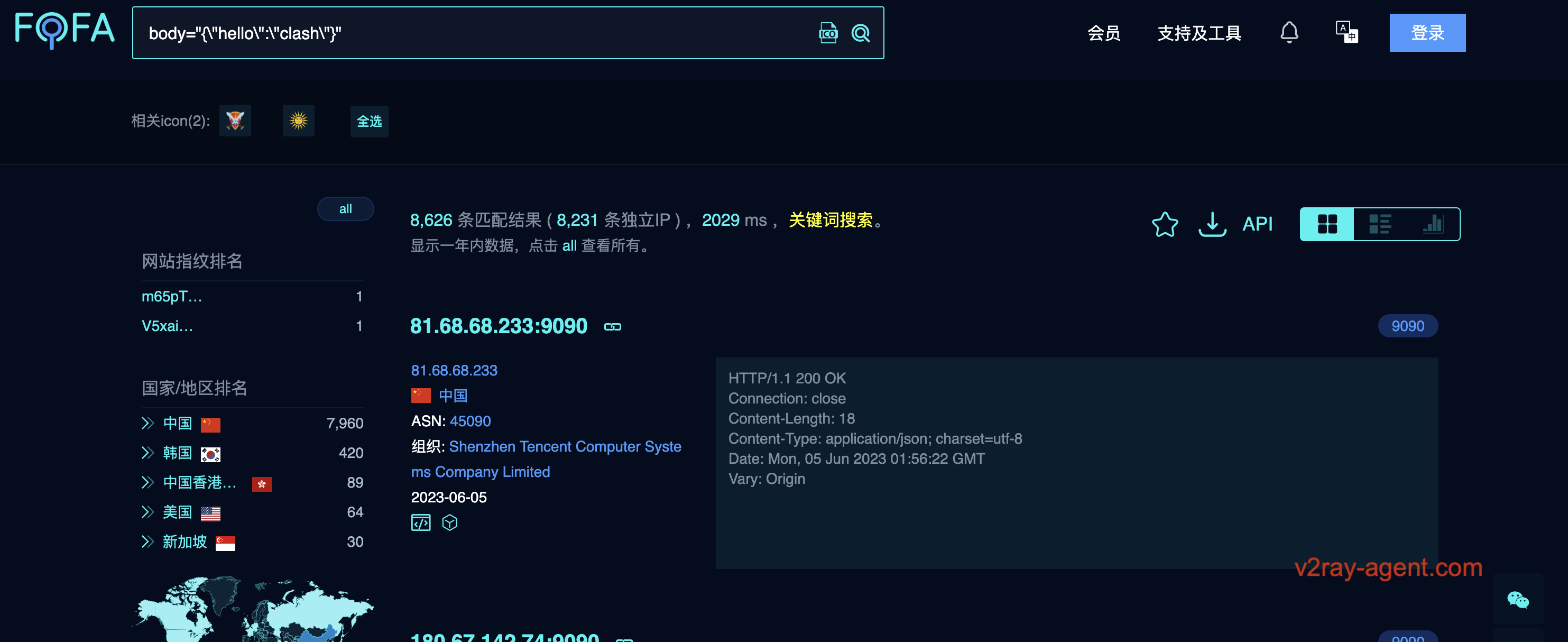Image resolution: width=1568 pixels, height=642 pixels.
Task: Expand 韩国 country ranking
Action: pos(147,453)
